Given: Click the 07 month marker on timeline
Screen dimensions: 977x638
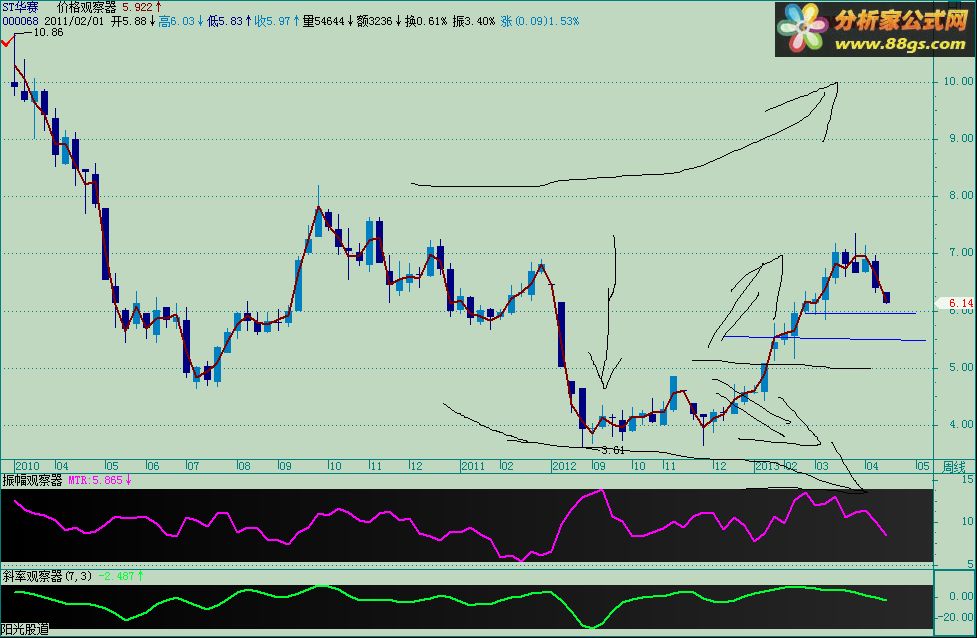Looking at the screenshot, I should point(193,466).
